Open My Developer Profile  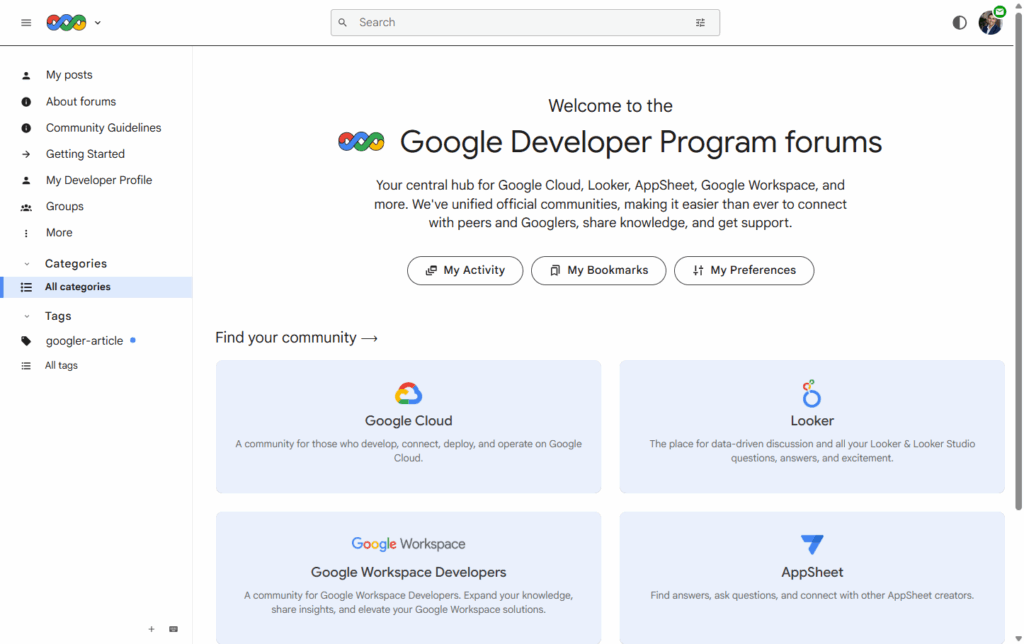pos(99,180)
